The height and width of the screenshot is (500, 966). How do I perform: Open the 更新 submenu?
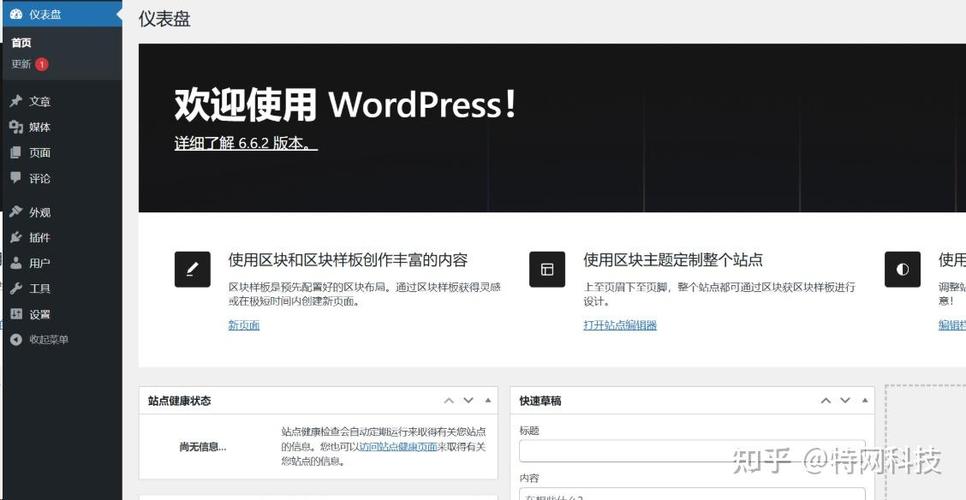[x=21, y=64]
